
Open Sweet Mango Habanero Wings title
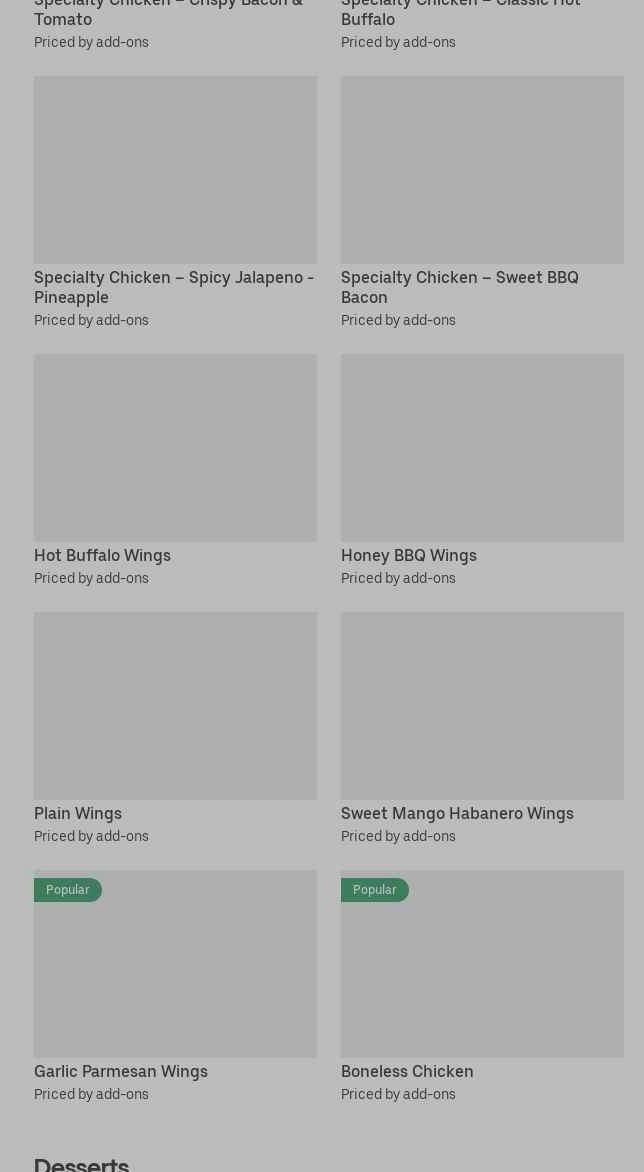tap(457, 813)
